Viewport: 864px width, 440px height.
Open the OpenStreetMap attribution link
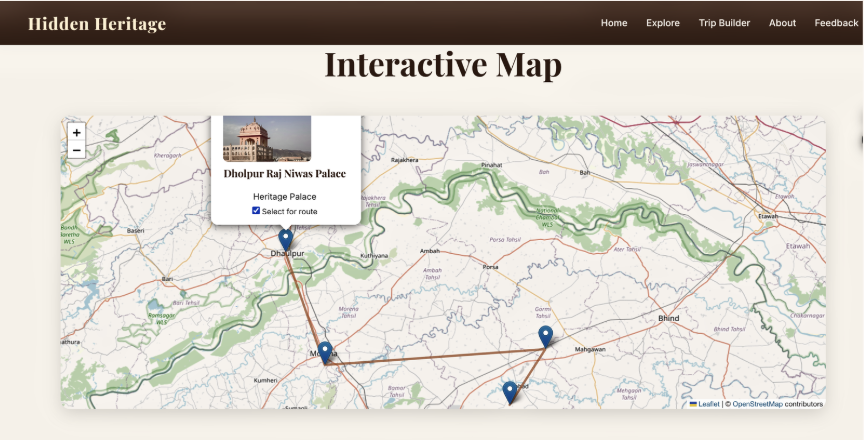tap(757, 404)
